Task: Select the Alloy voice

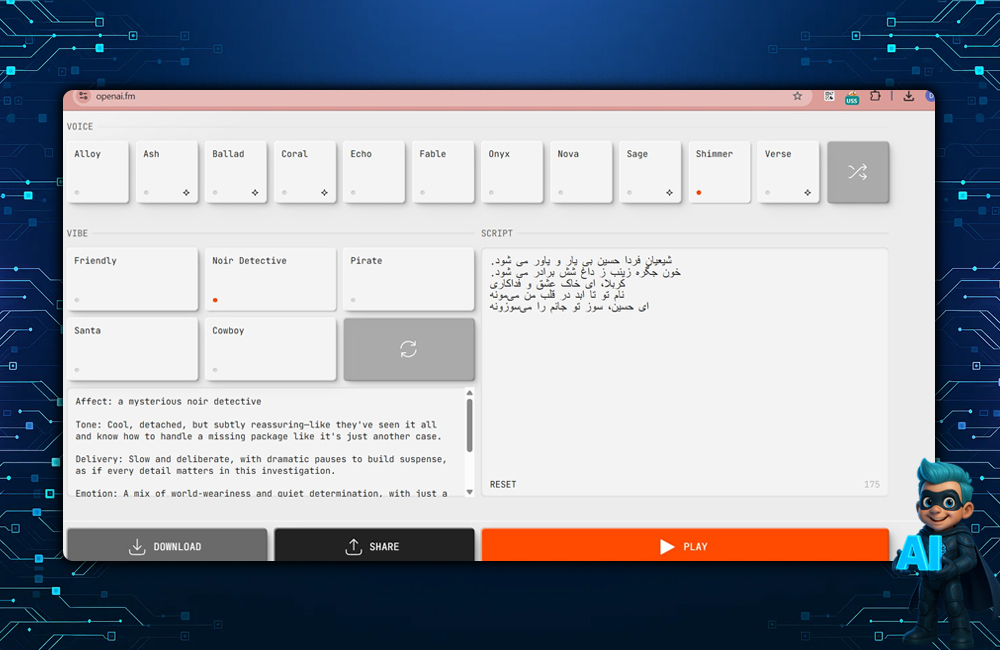Action: tap(98, 172)
